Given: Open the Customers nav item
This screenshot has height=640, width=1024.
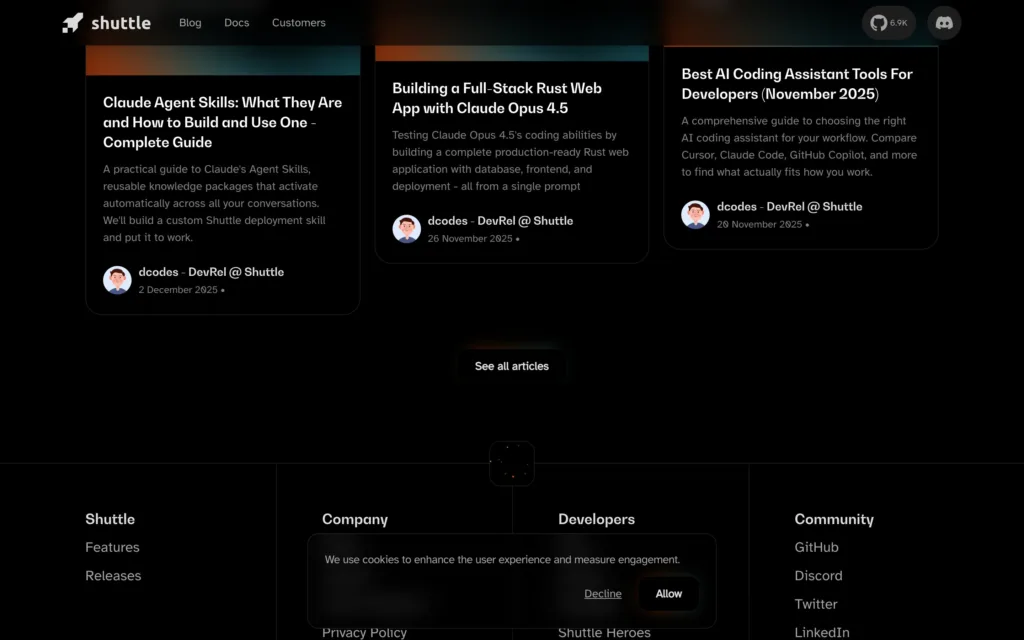Looking at the screenshot, I should click(x=298, y=23).
